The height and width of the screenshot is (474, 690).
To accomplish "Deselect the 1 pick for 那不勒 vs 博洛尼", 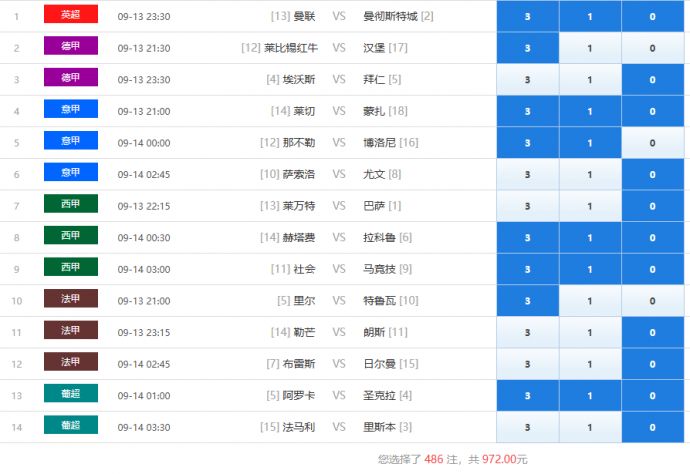I will (590, 143).
